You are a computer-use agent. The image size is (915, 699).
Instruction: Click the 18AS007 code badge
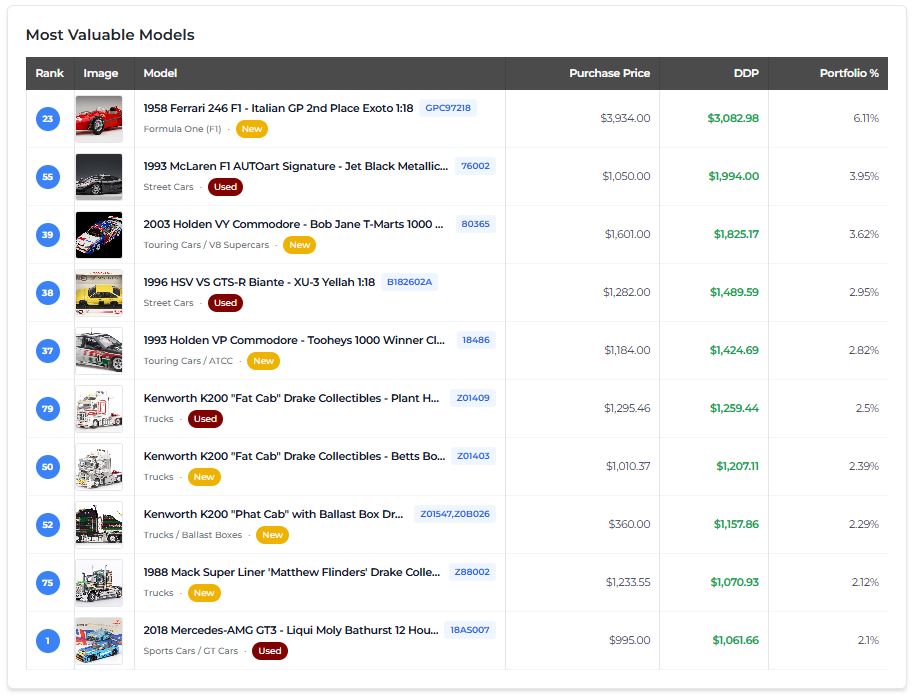pos(469,630)
